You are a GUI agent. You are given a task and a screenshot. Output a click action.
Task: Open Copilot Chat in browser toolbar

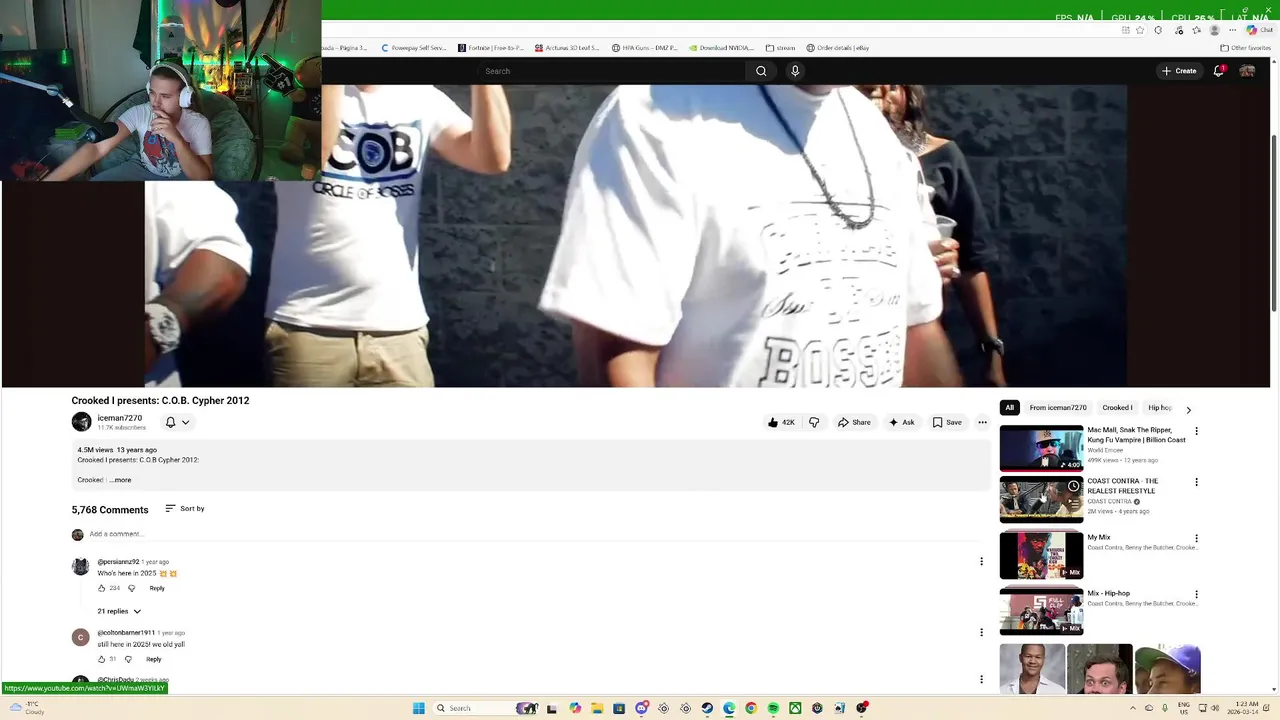pyautogui.click(x=1259, y=30)
